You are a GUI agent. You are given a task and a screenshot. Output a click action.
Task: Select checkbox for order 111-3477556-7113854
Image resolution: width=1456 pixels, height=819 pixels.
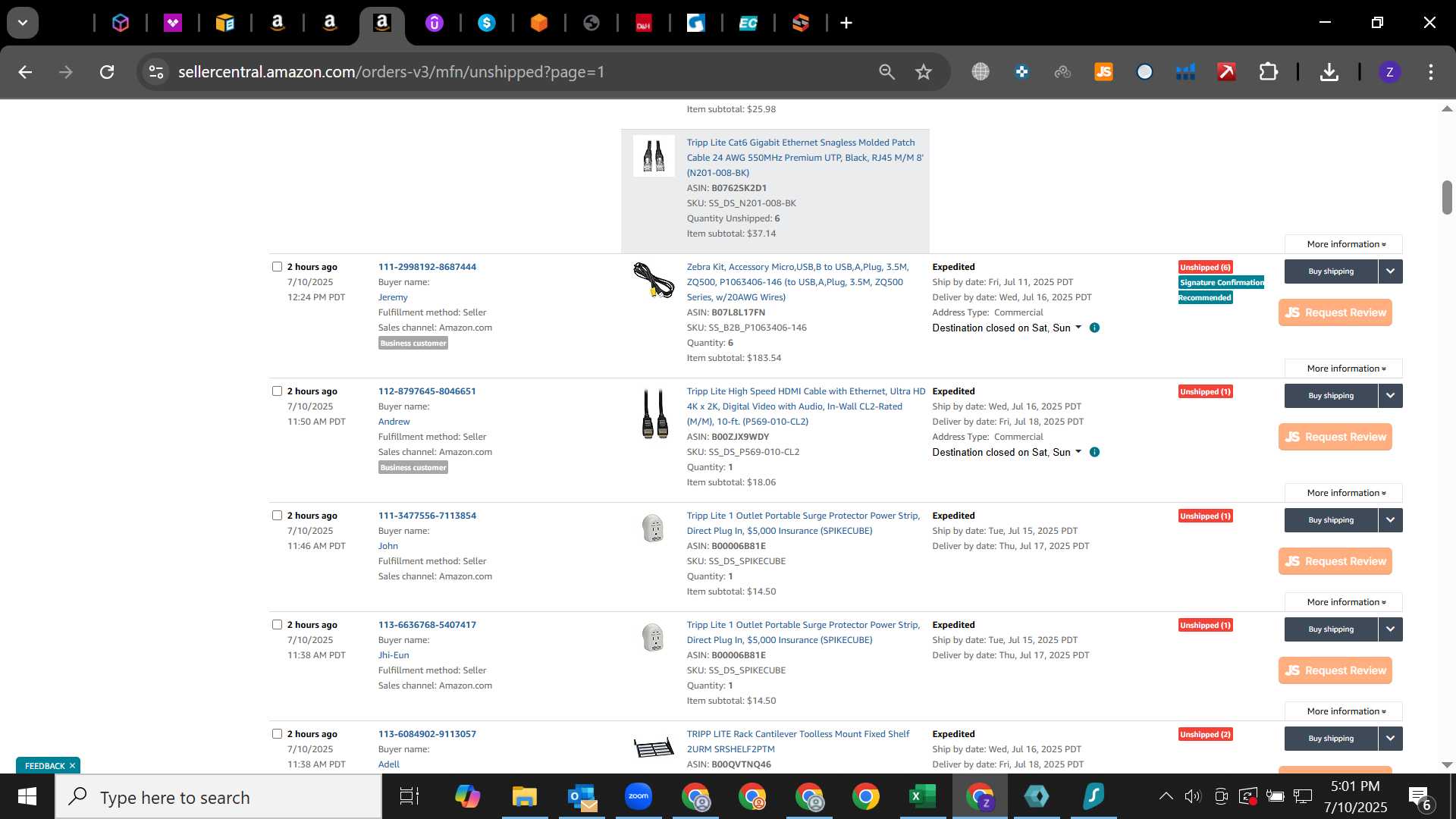(277, 515)
